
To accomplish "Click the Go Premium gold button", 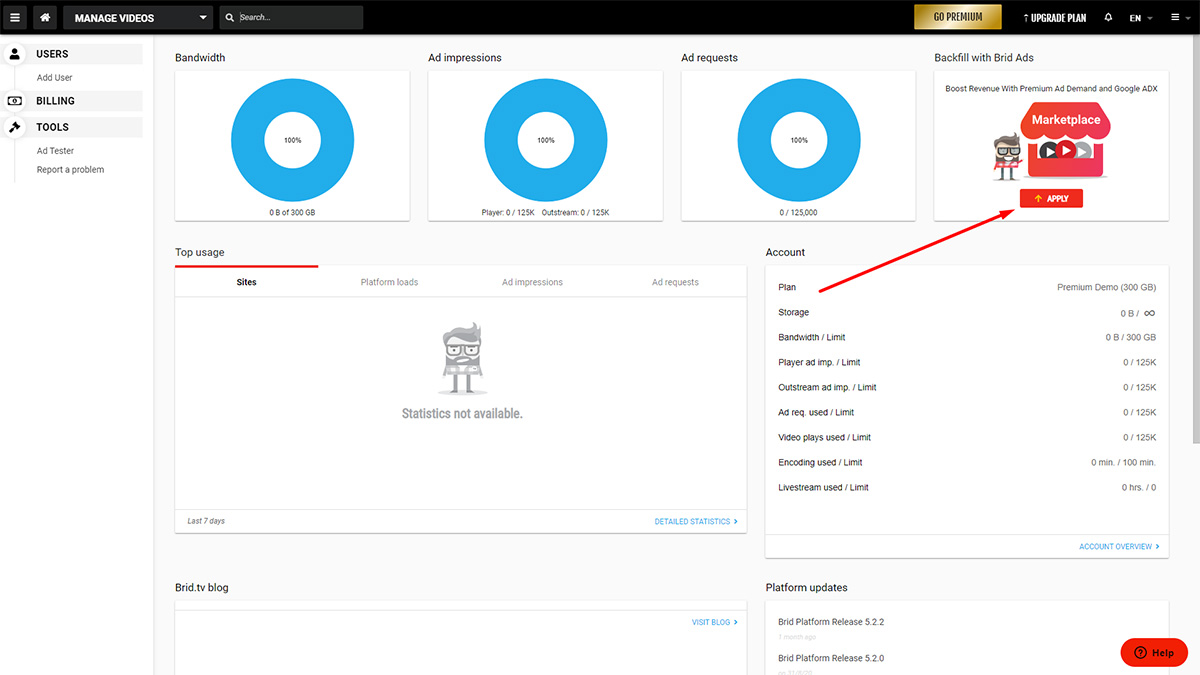I will [x=957, y=17].
